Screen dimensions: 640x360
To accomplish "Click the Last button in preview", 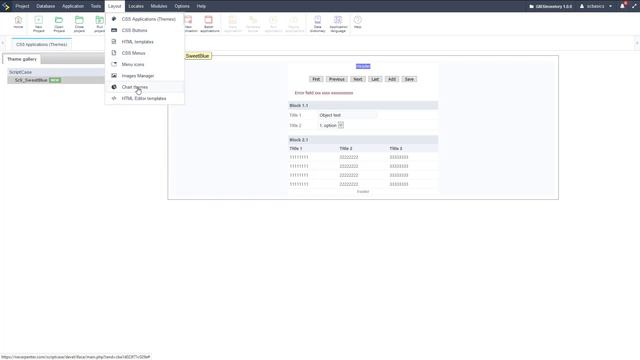I will [x=375, y=79].
